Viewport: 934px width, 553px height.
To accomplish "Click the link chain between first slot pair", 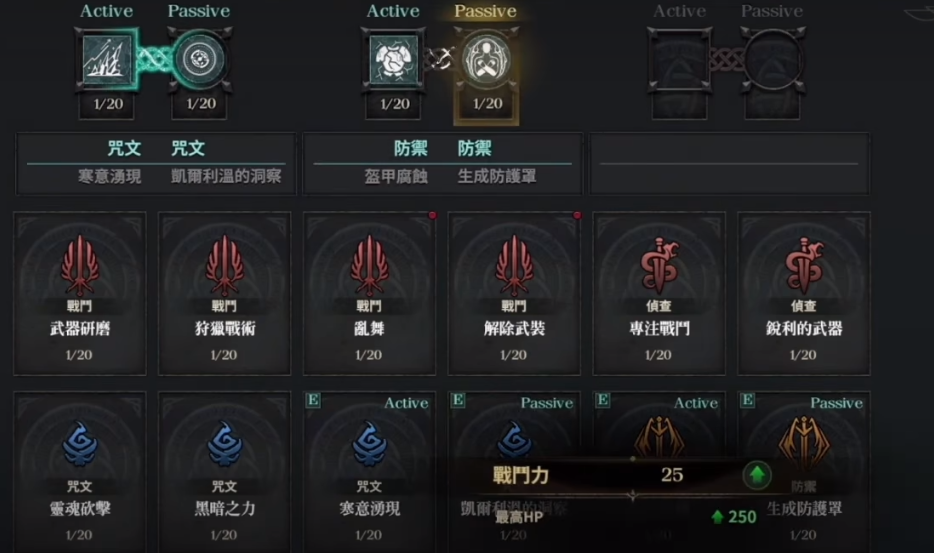I will [x=154, y=60].
